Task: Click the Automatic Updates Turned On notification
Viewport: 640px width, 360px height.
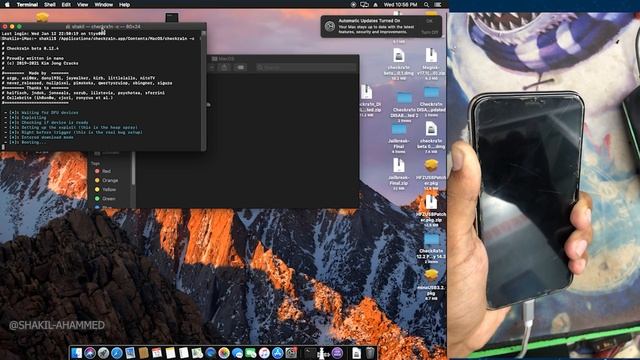Action: point(381,27)
